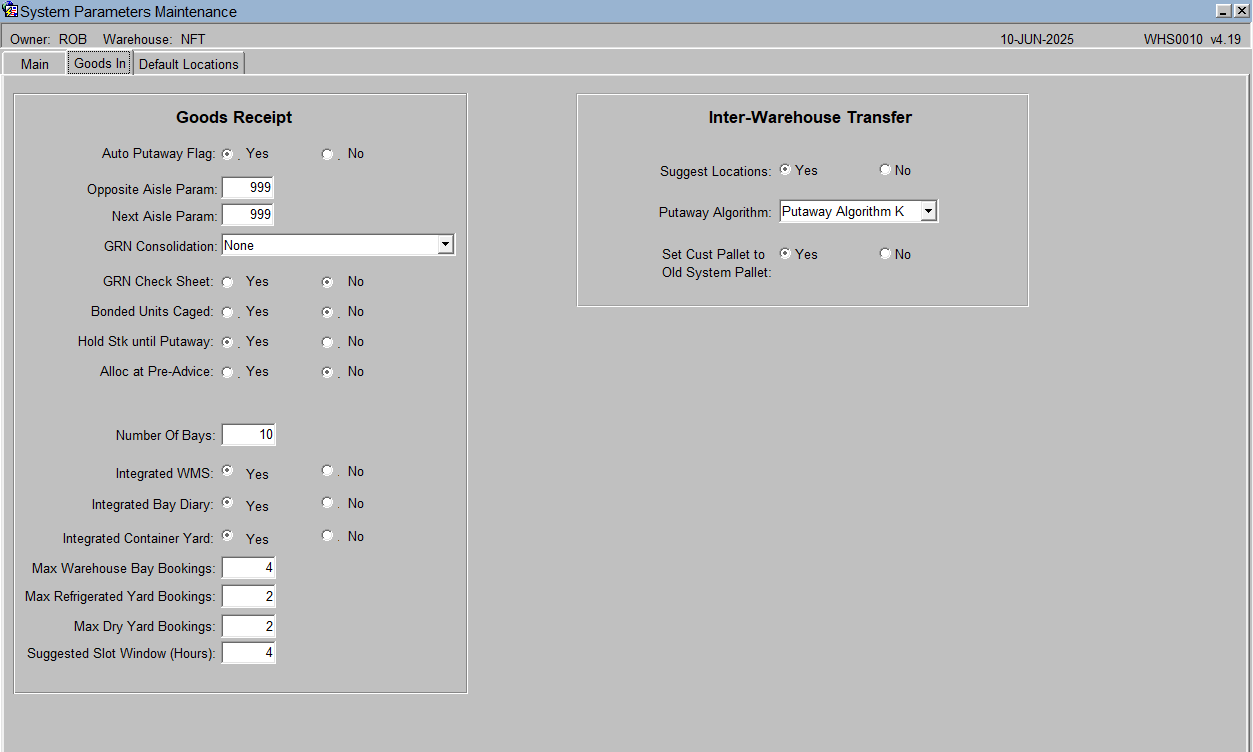
Task: Click the Max Warehouse Bay Bookings field
Action: click(248, 568)
